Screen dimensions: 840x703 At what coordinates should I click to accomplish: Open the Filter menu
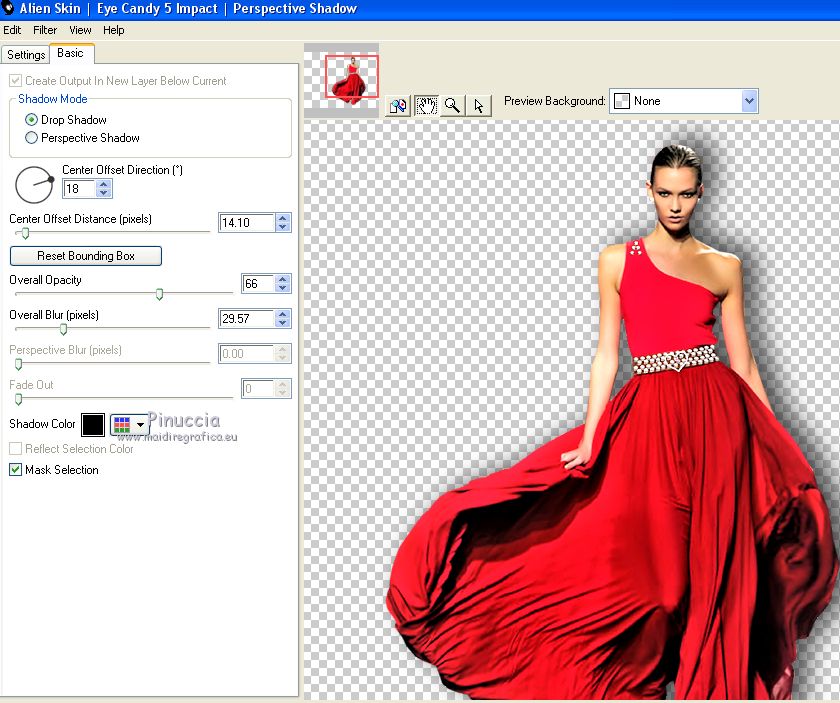45,30
